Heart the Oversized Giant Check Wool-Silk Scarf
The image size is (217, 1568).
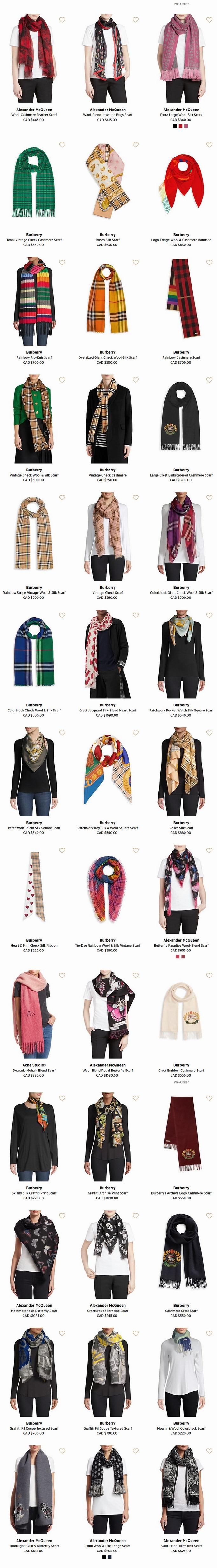tap(136, 262)
